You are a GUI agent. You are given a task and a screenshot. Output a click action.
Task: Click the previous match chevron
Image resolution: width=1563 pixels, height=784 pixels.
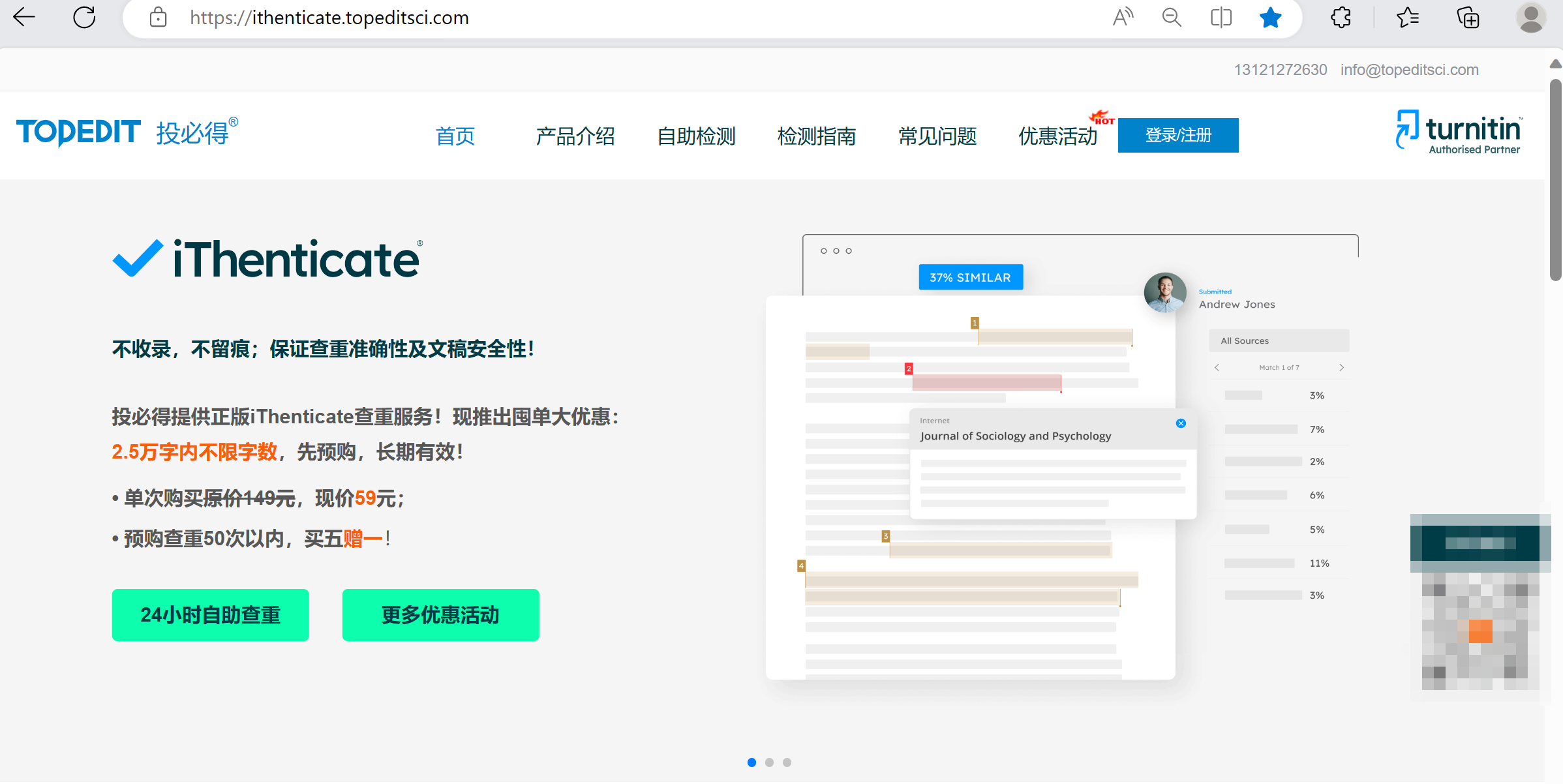1217,367
